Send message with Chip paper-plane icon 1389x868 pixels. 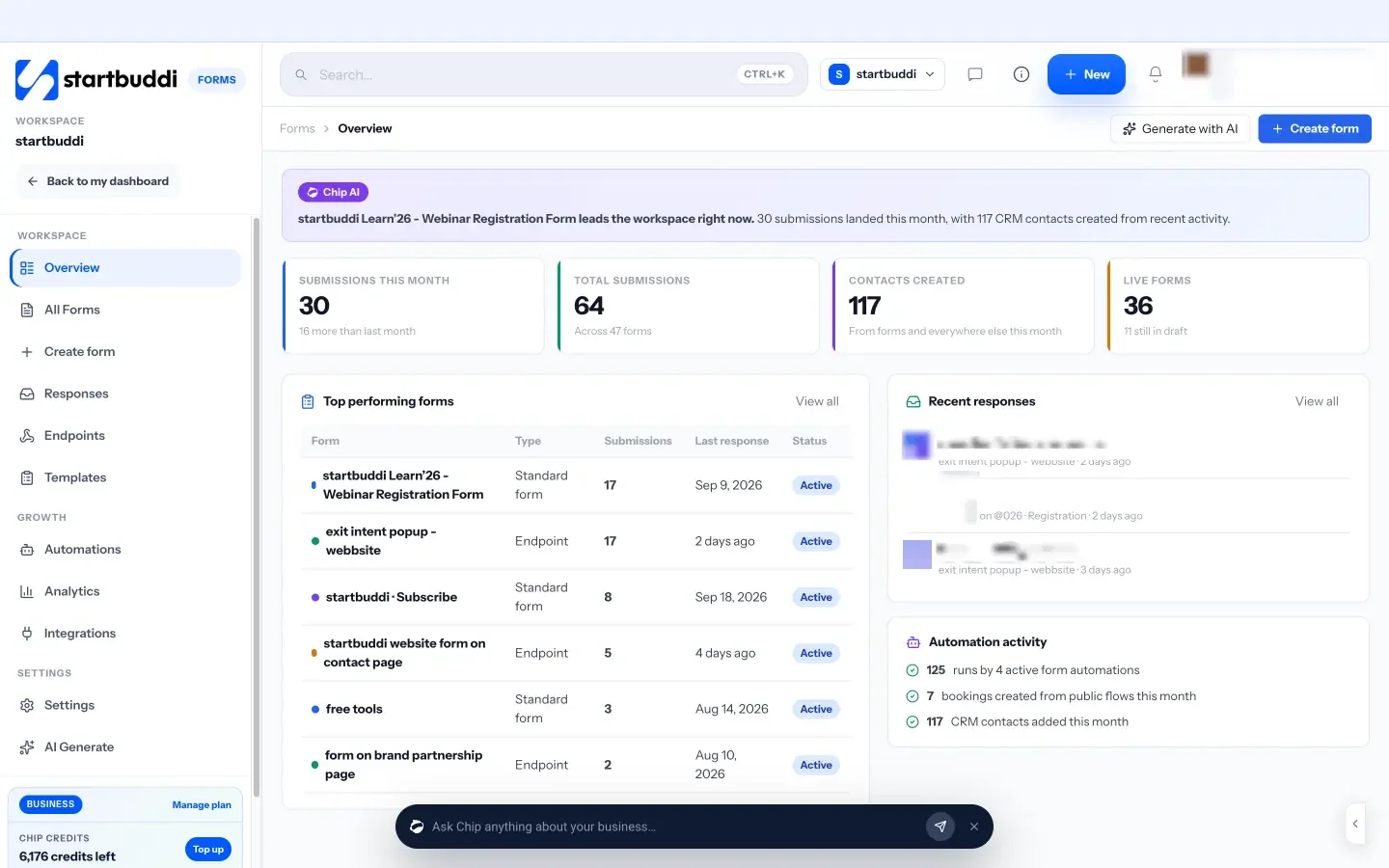pos(940,827)
